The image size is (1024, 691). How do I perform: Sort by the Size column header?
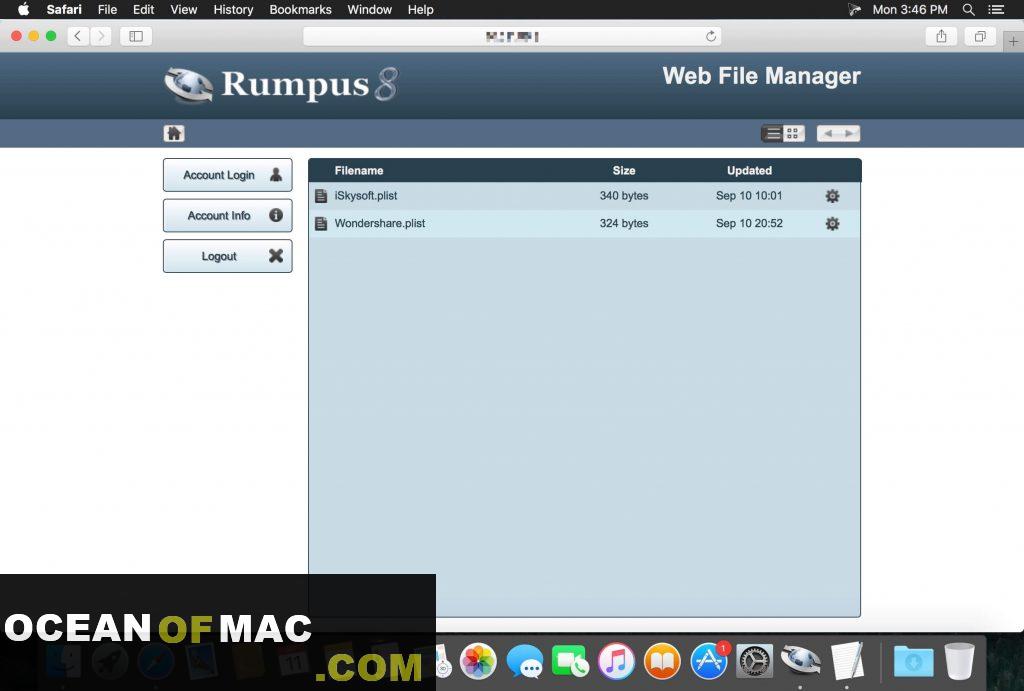624,170
